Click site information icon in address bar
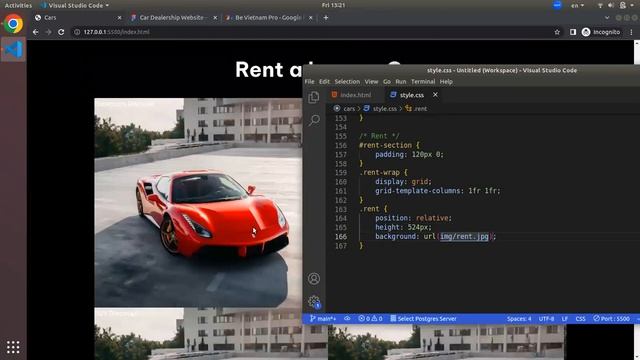Viewport: 640px width, 360px height. pos(77,32)
